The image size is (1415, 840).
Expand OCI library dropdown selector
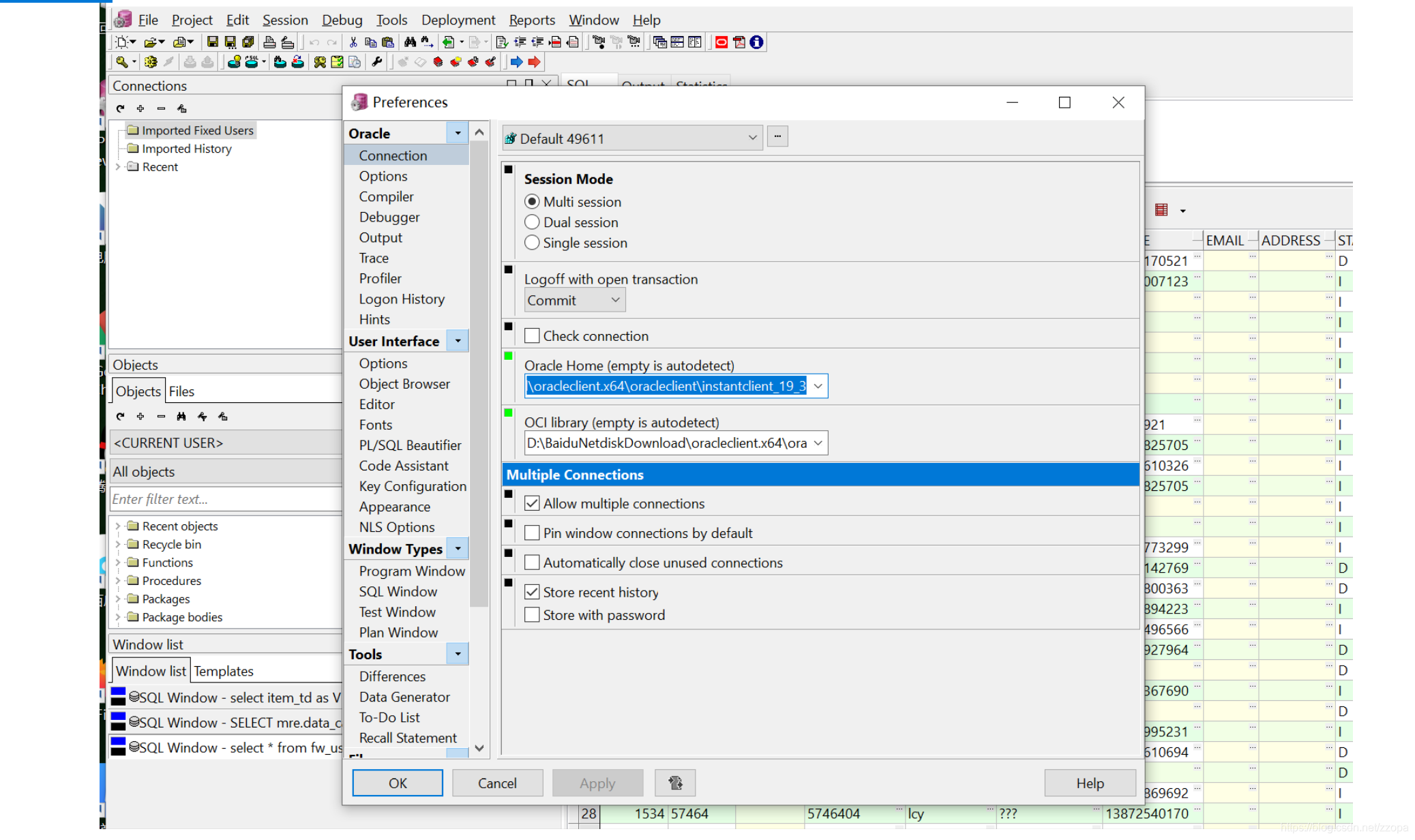point(819,443)
